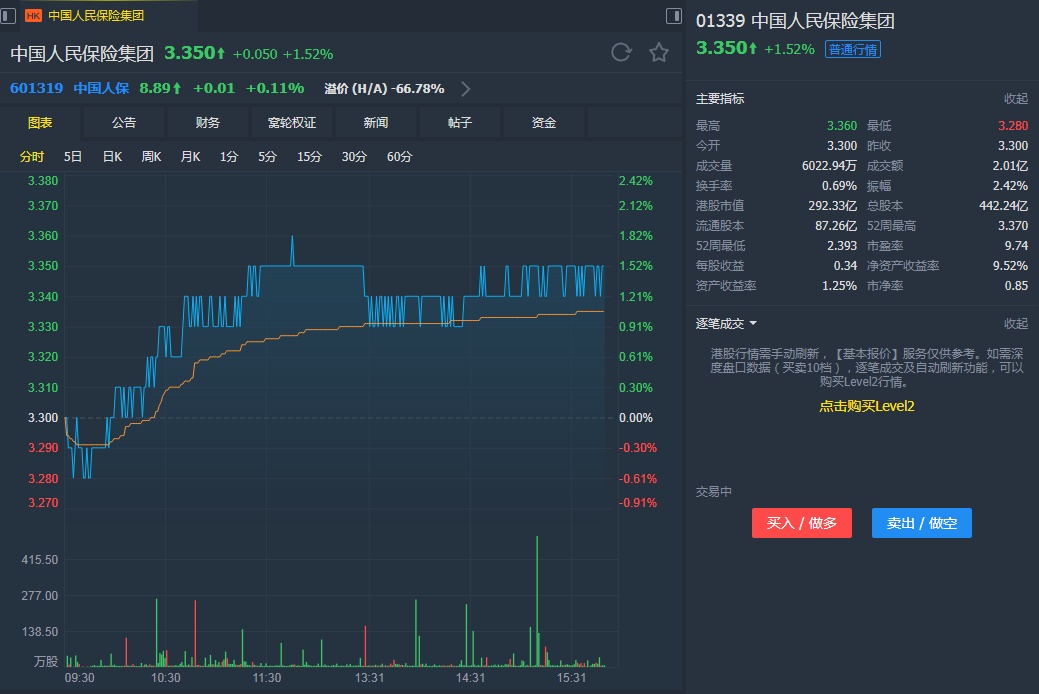The image size is (1039, 694).
Task: Collapse the 主要指标 section via 收起
Action: 1016,99
